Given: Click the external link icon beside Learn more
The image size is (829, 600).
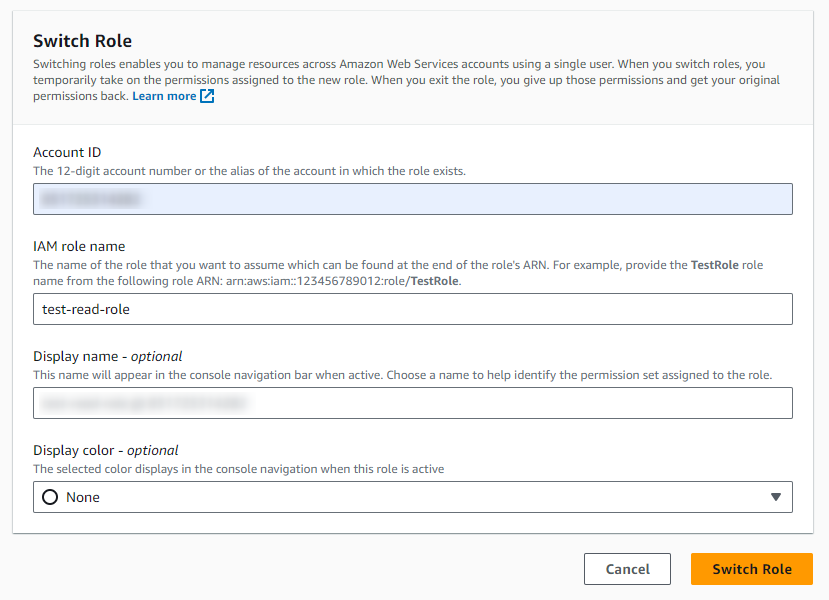Looking at the screenshot, I should [x=207, y=96].
